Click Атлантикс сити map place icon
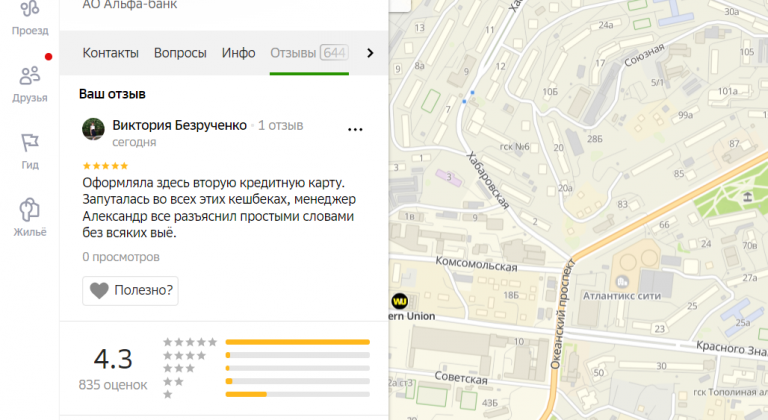Image resolution: width=768 pixels, height=420 pixels. [622, 282]
